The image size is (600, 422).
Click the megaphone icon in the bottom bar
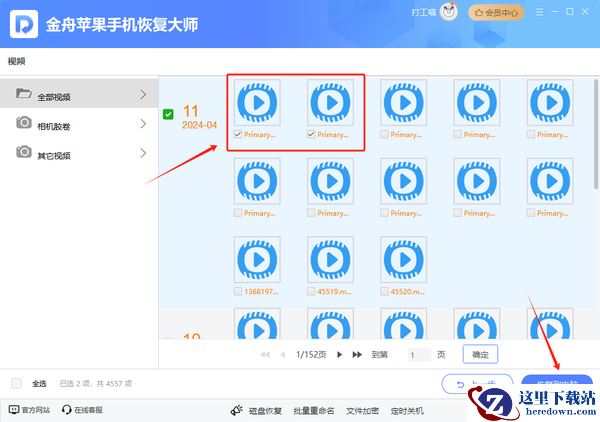coord(236,410)
